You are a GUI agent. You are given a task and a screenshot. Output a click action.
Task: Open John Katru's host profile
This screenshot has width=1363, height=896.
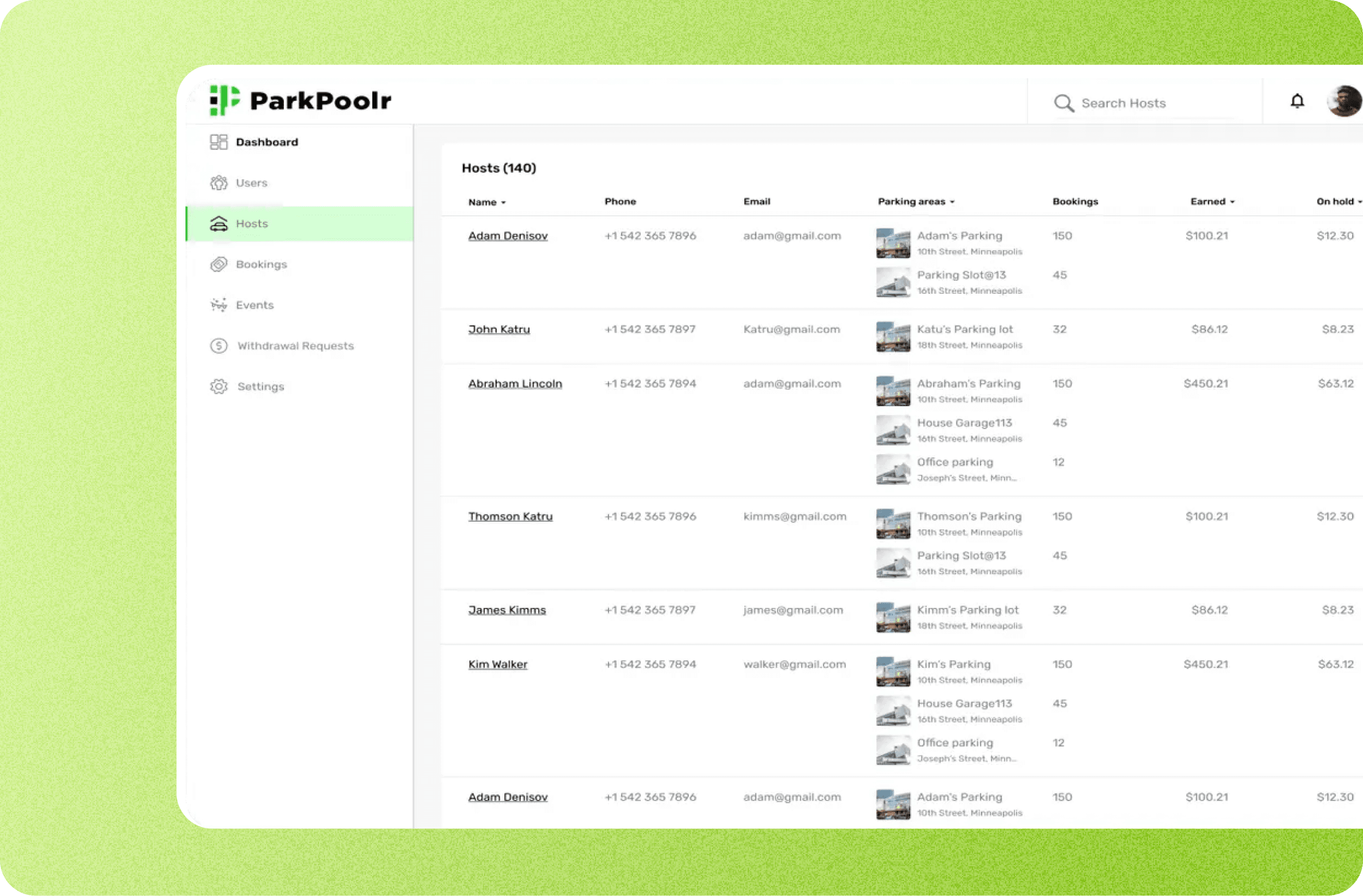tap(499, 329)
